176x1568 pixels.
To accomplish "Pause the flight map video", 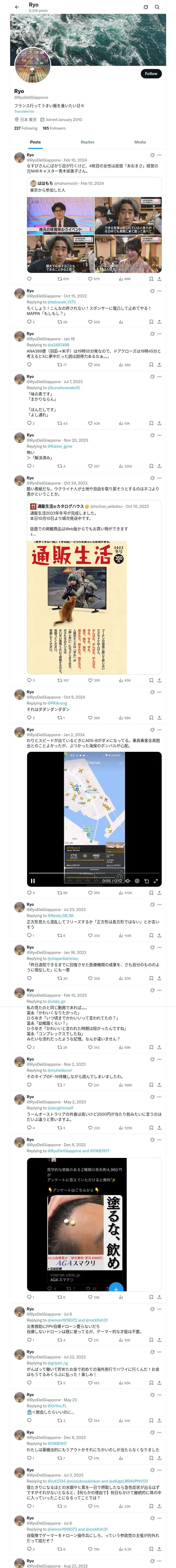I will click(33, 881).
